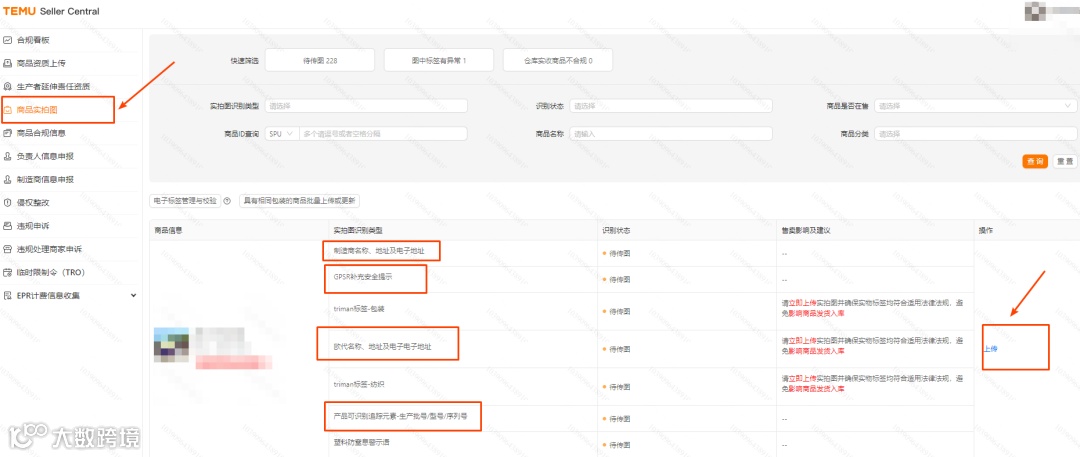Click 产品可识别追踪元素-生产批号/型号/序列号 row text

(x=401, y=418)
